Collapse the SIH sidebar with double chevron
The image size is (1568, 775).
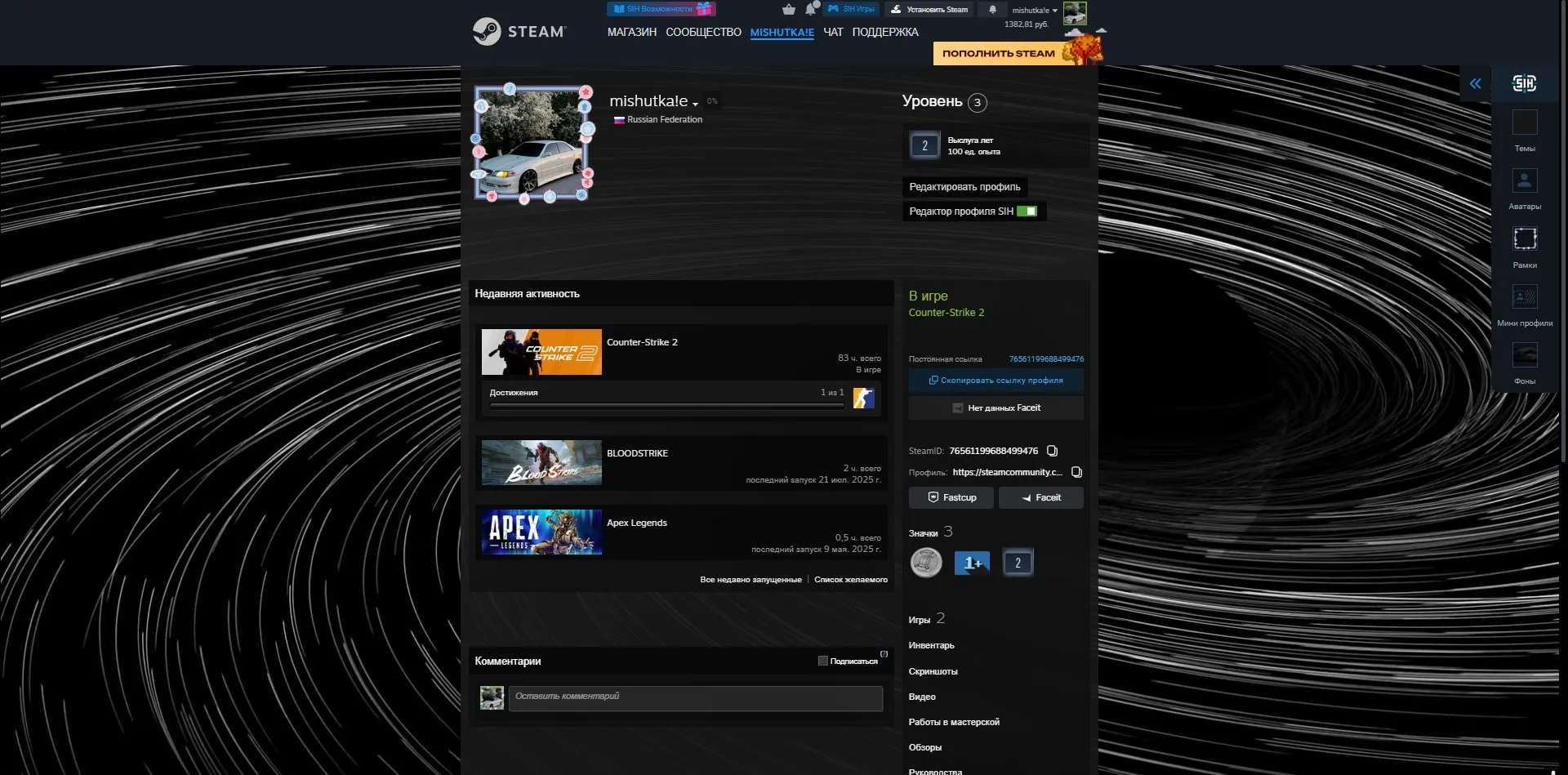coord(1475,83)
